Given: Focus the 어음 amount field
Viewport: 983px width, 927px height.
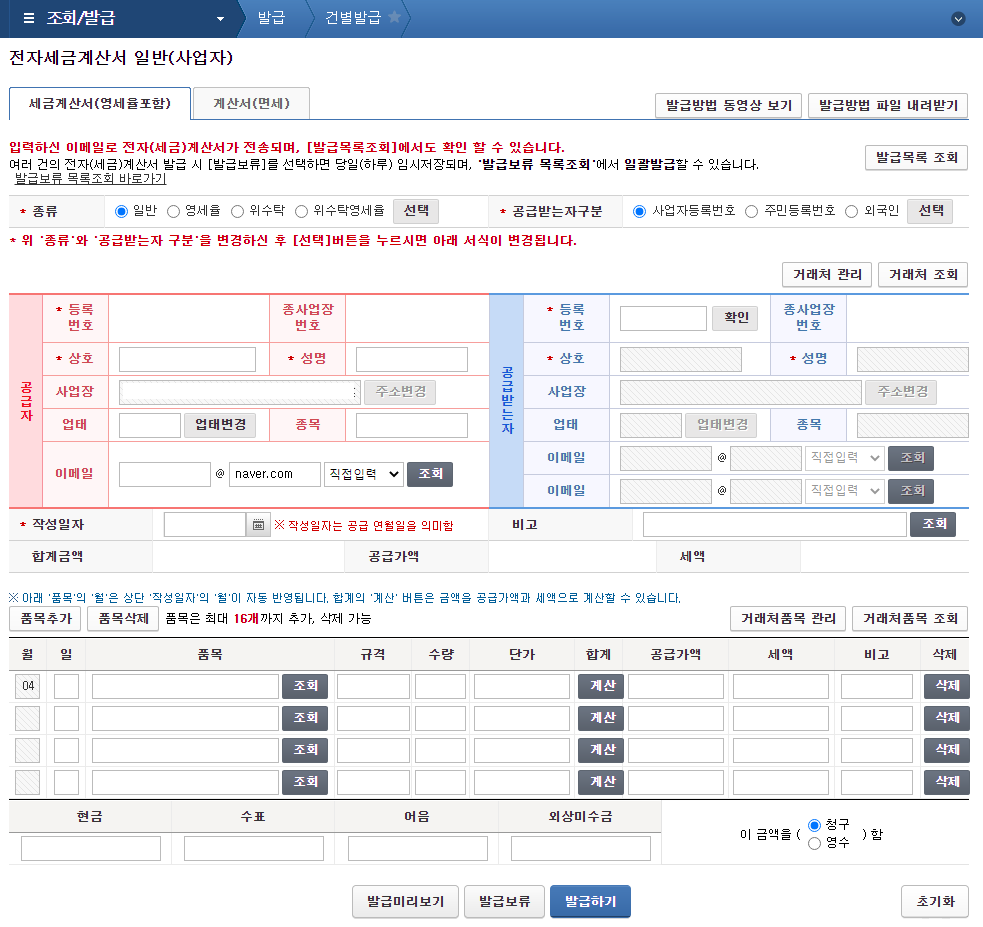Looking at the screenshot, I should point(418,849).
